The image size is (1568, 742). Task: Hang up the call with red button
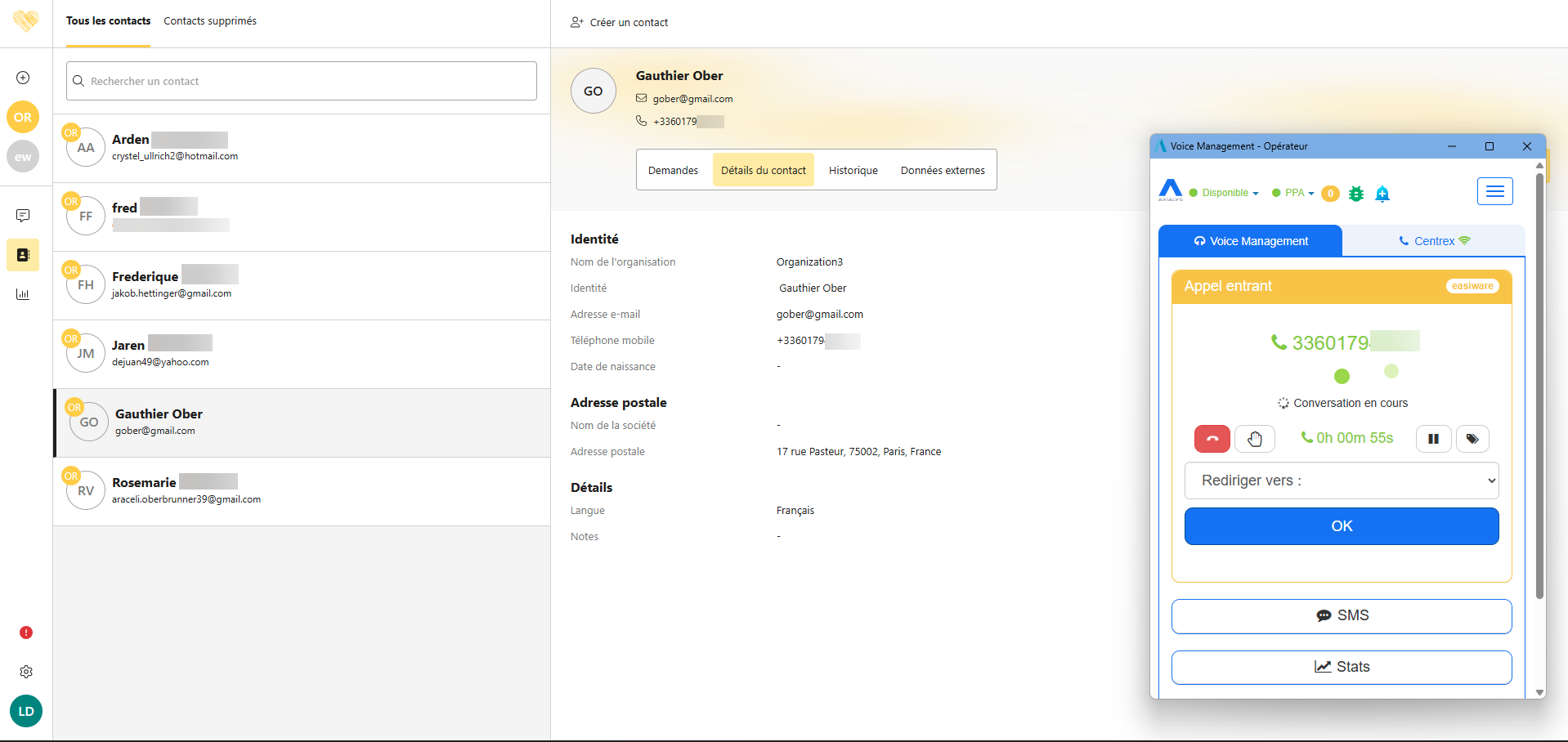pos(1212,439)
